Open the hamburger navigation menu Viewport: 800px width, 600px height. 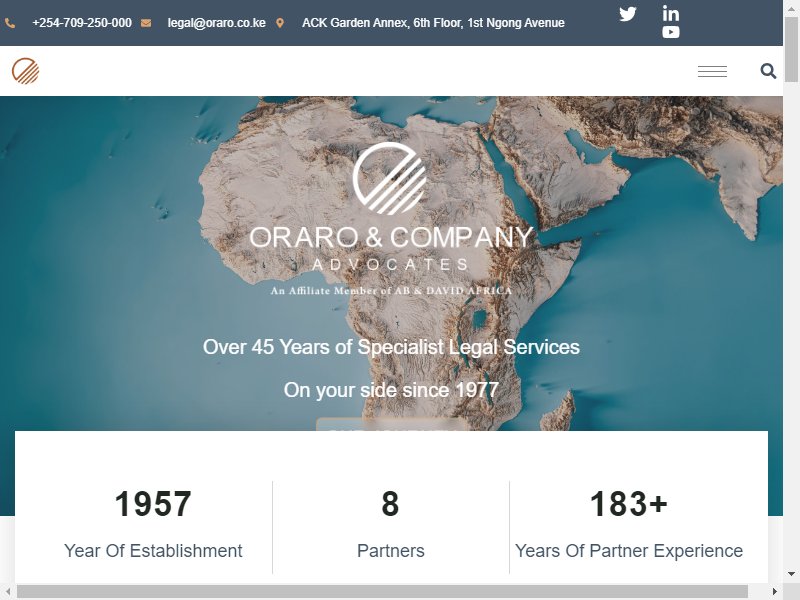click(712, 71)
